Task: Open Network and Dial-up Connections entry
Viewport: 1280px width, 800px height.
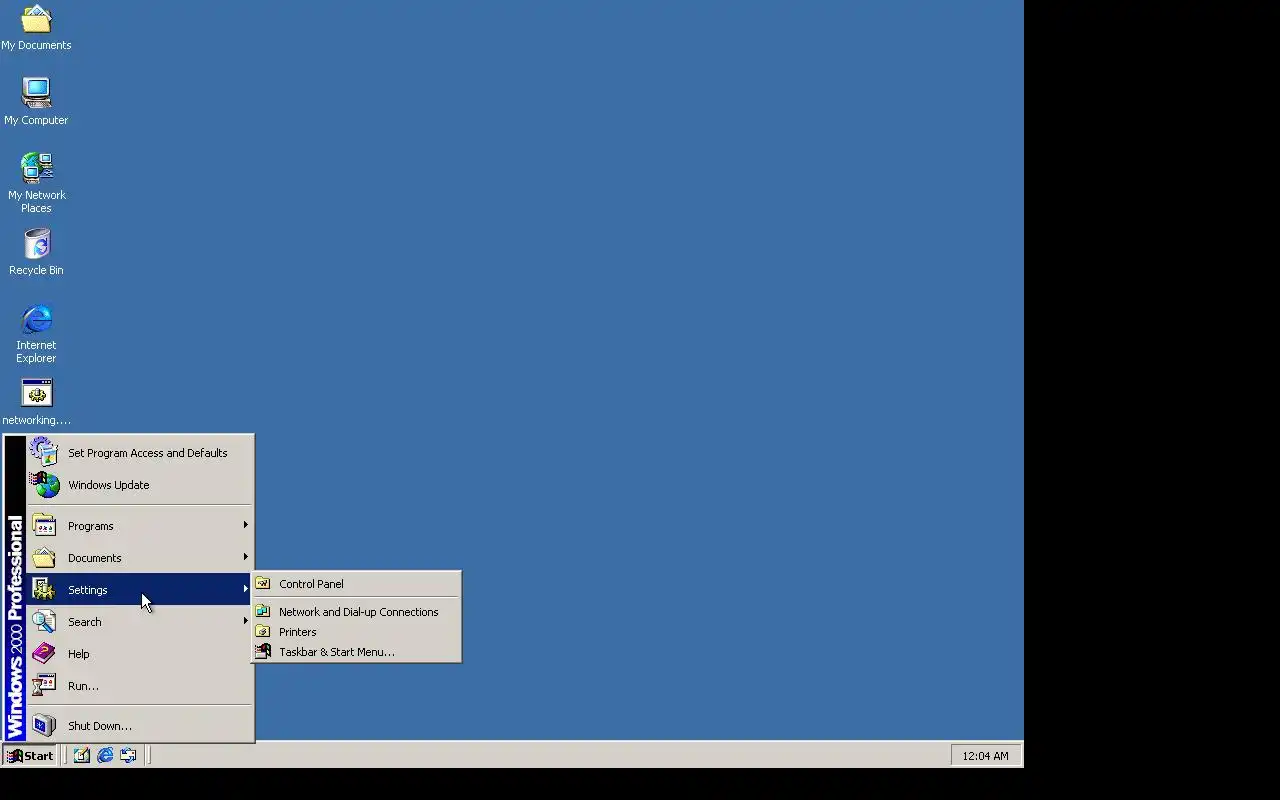Action: (x=357, y=612)
